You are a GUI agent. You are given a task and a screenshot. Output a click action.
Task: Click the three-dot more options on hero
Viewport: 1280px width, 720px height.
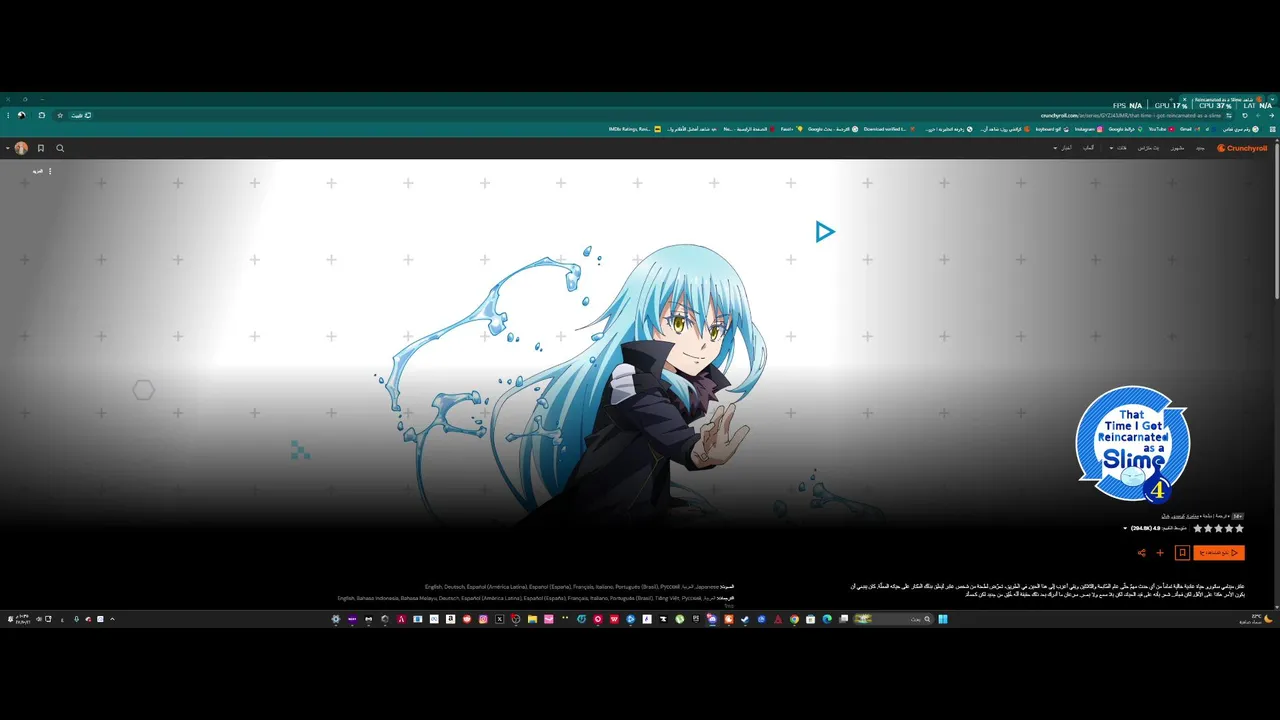click(x=50, y=171)
